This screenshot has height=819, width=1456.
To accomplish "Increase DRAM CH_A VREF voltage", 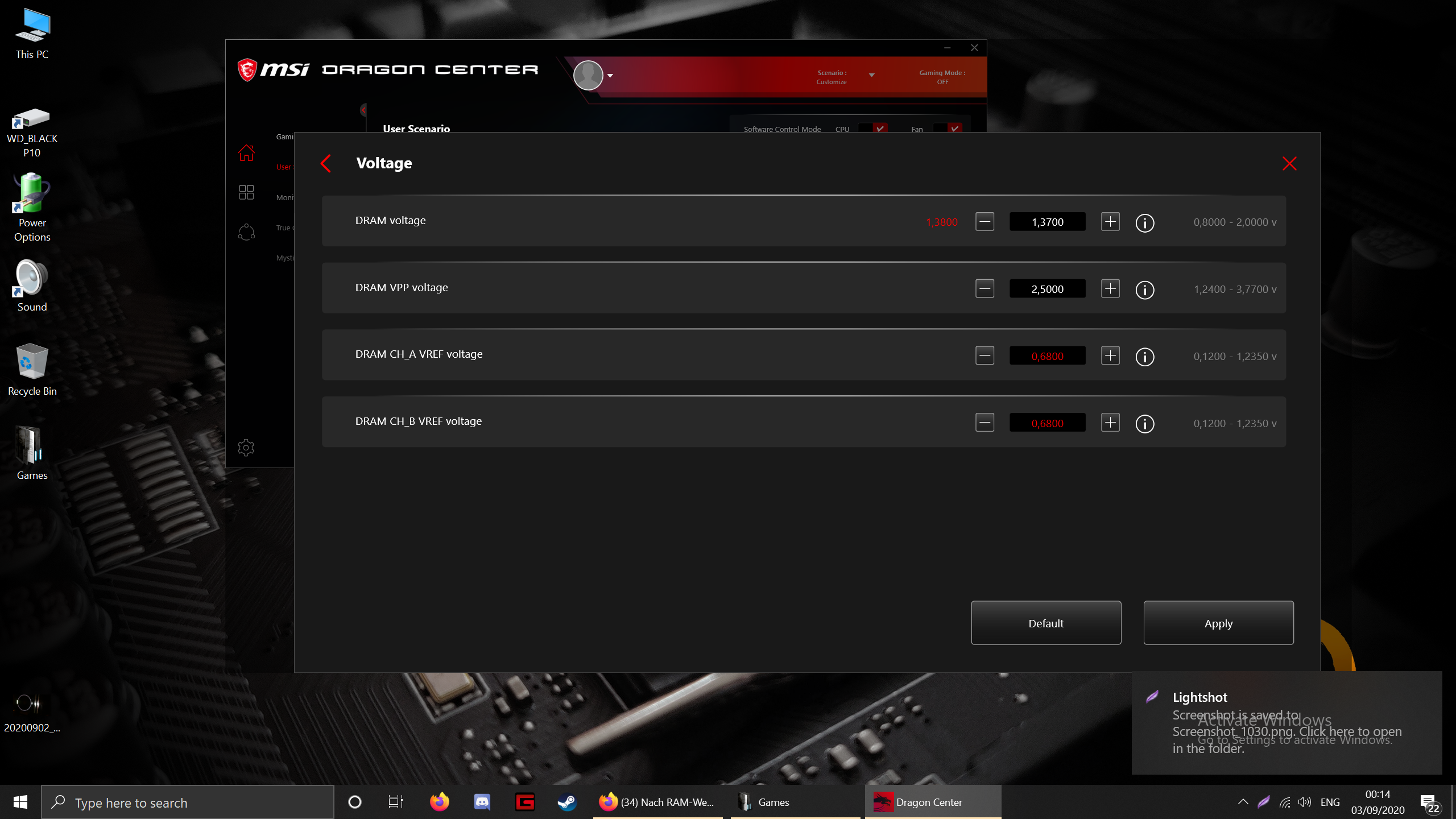I will pos(1110,355).
